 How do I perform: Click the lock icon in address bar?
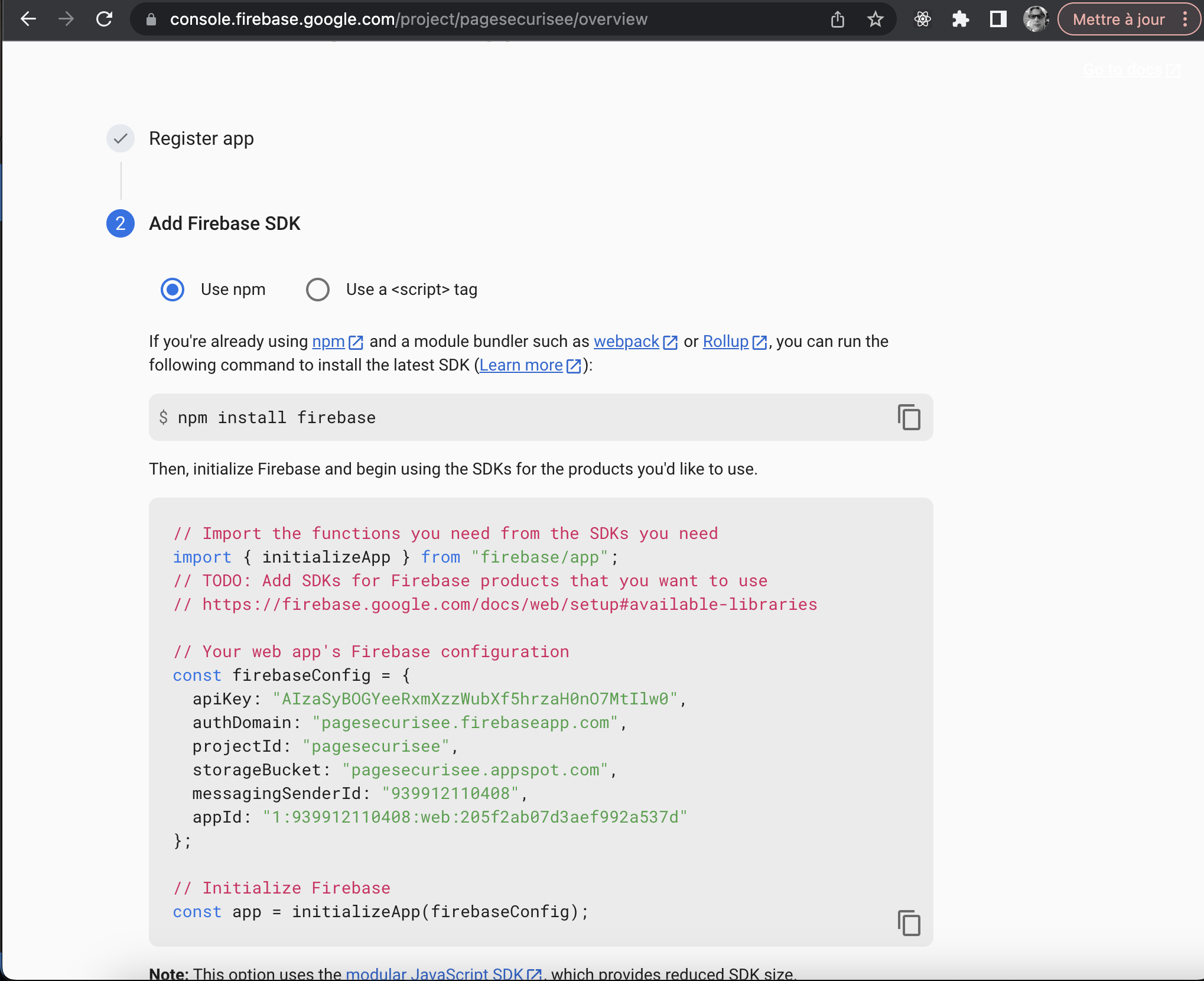coord(151,20)
